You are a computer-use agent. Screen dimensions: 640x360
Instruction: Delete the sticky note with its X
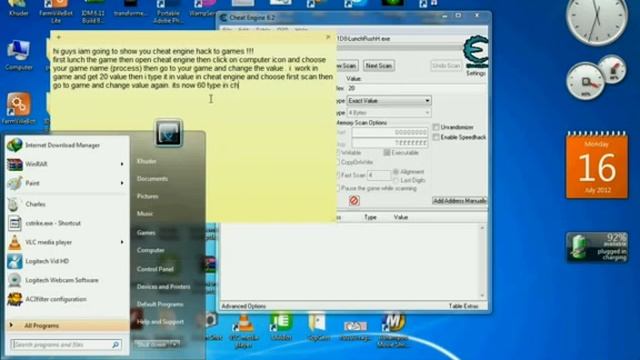coord(328,37)
